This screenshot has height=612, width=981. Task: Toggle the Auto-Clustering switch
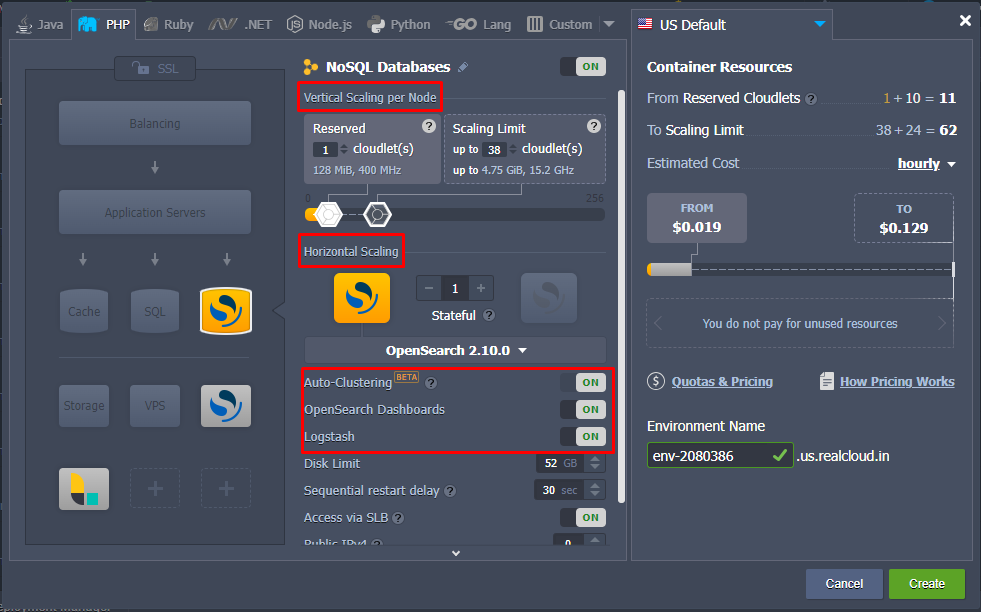click(582, 382)
